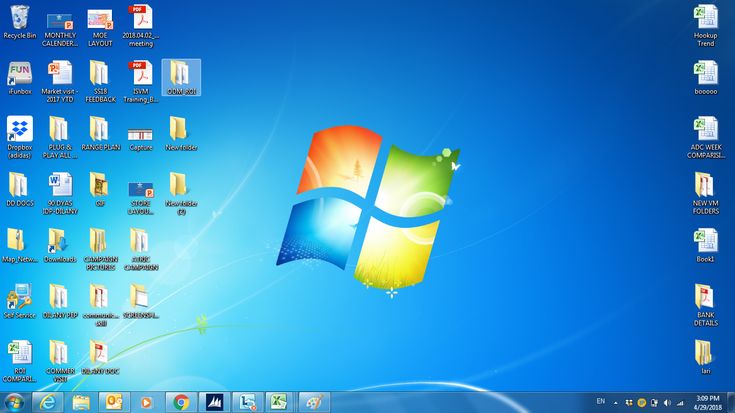Select the COMMER VISIT folder
The width and height of the screenshot is (735, 413).
tap(60, 361)
